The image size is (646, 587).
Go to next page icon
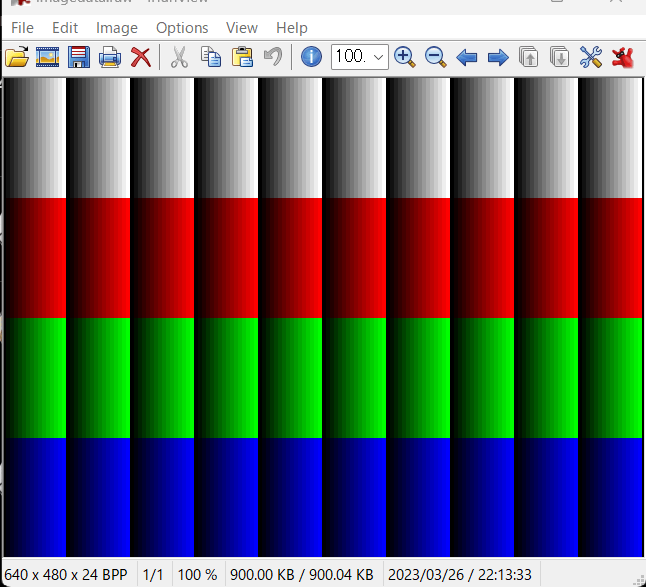[559, 57]
